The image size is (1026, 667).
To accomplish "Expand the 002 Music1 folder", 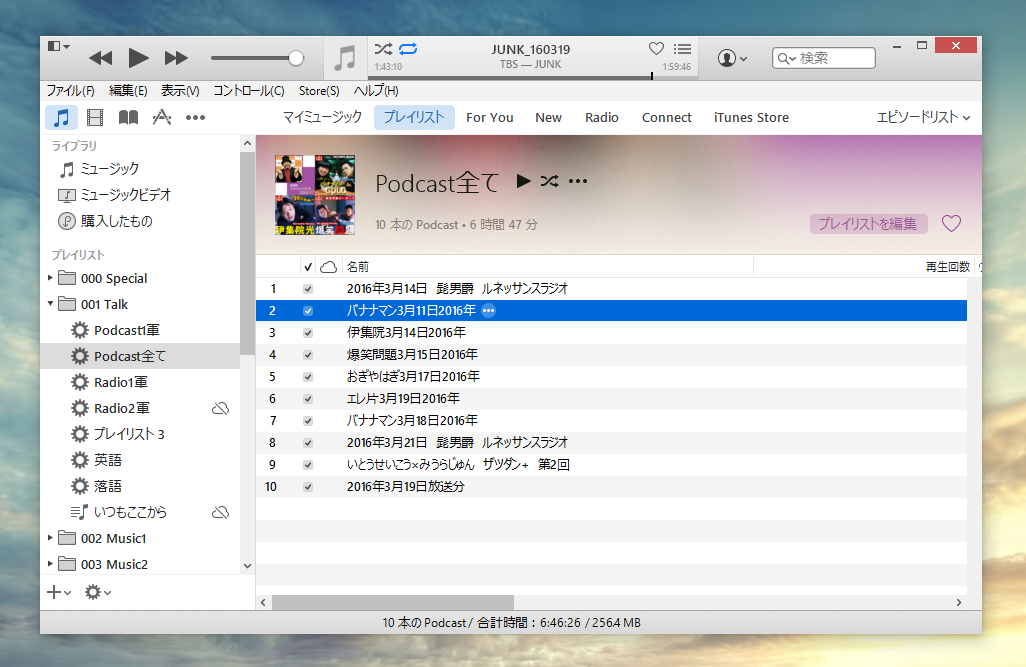I will tap(50, 538).
